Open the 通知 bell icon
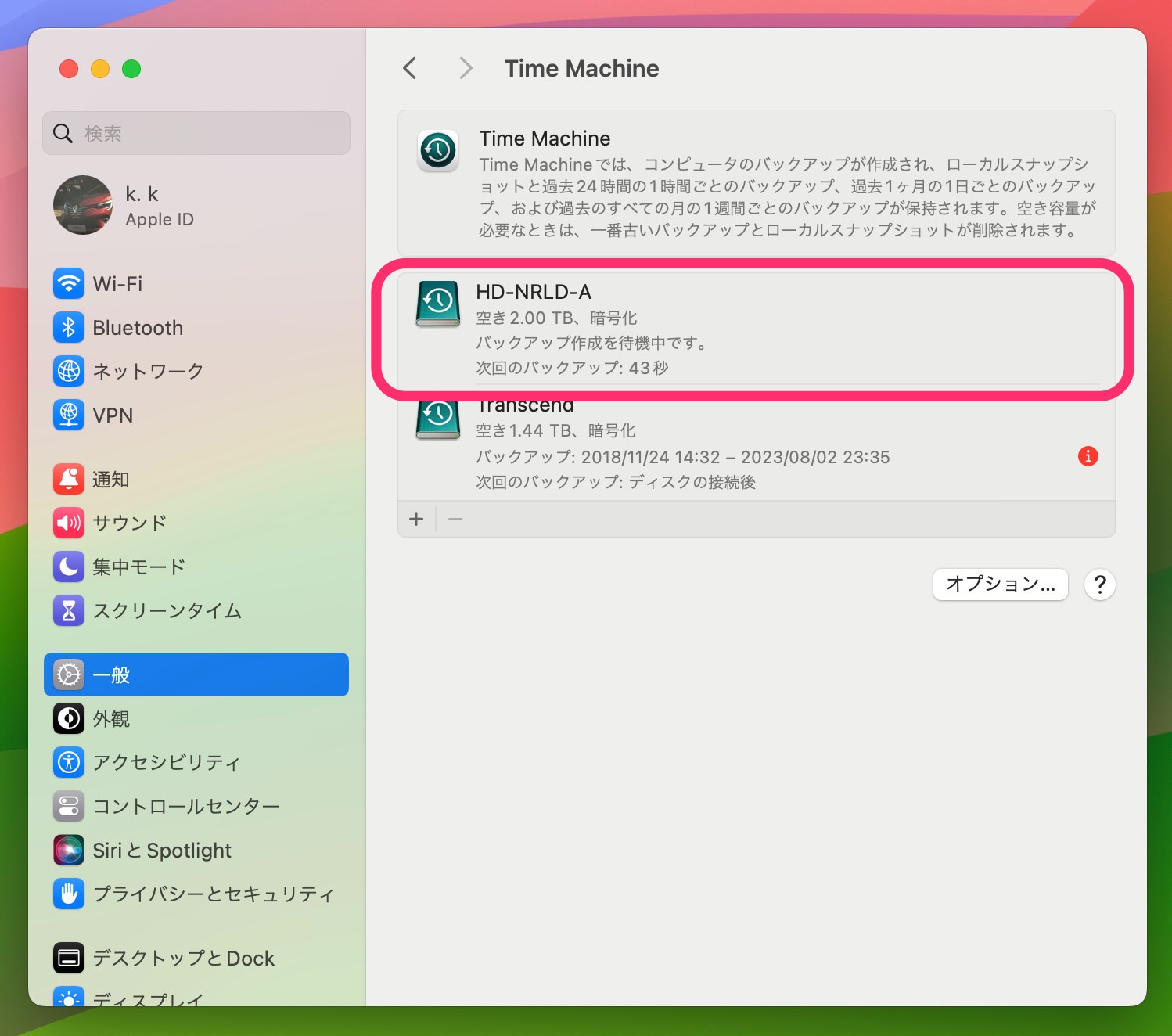Viewport: 1172px width, 1036px height. (69, 479)
